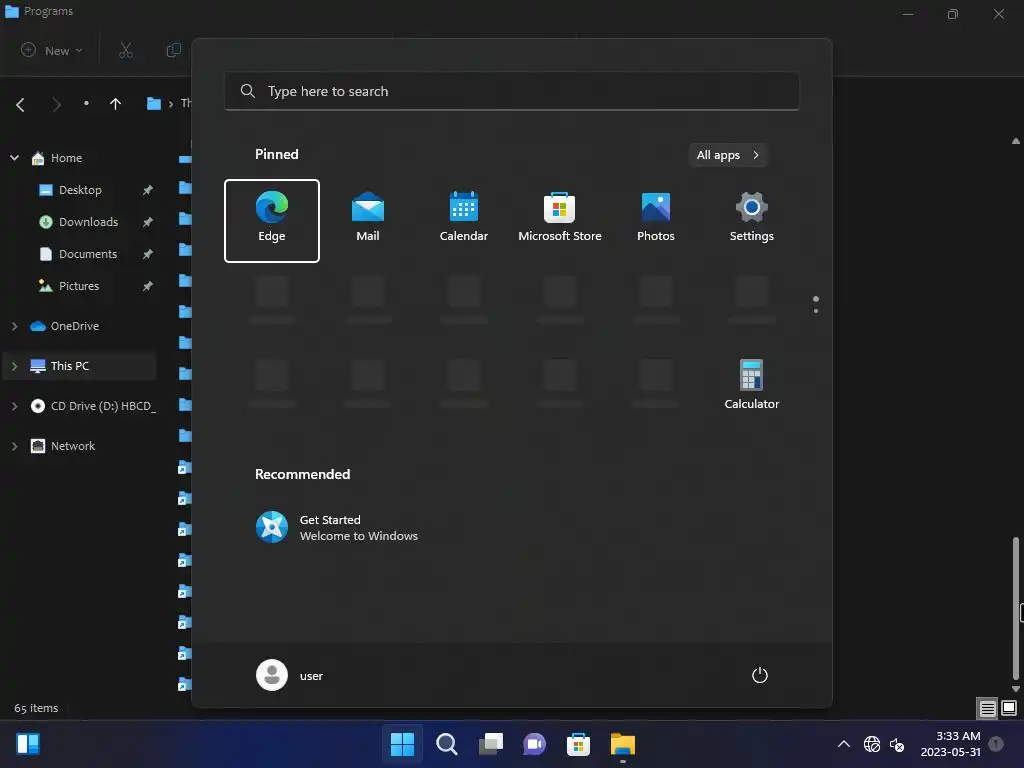Click the '65 items' status text
Viewport: 1024px width, 768px height.
(x=36, y=709)
